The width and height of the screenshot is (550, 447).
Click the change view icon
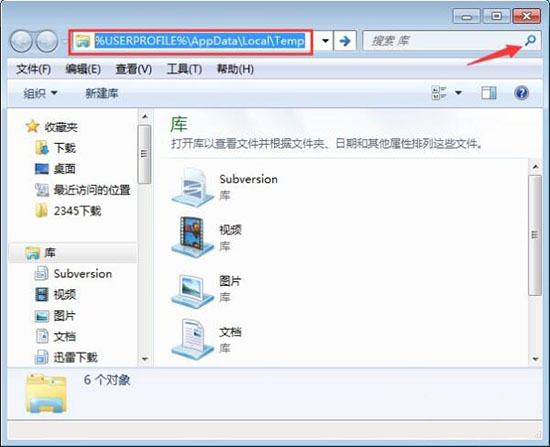click(439, 93)
